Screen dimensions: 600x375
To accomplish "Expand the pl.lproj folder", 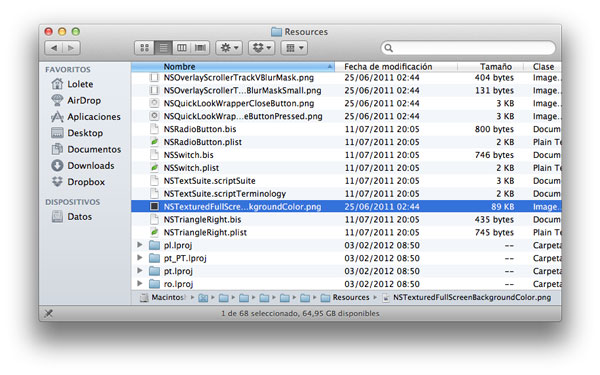I will click(140, 245).
